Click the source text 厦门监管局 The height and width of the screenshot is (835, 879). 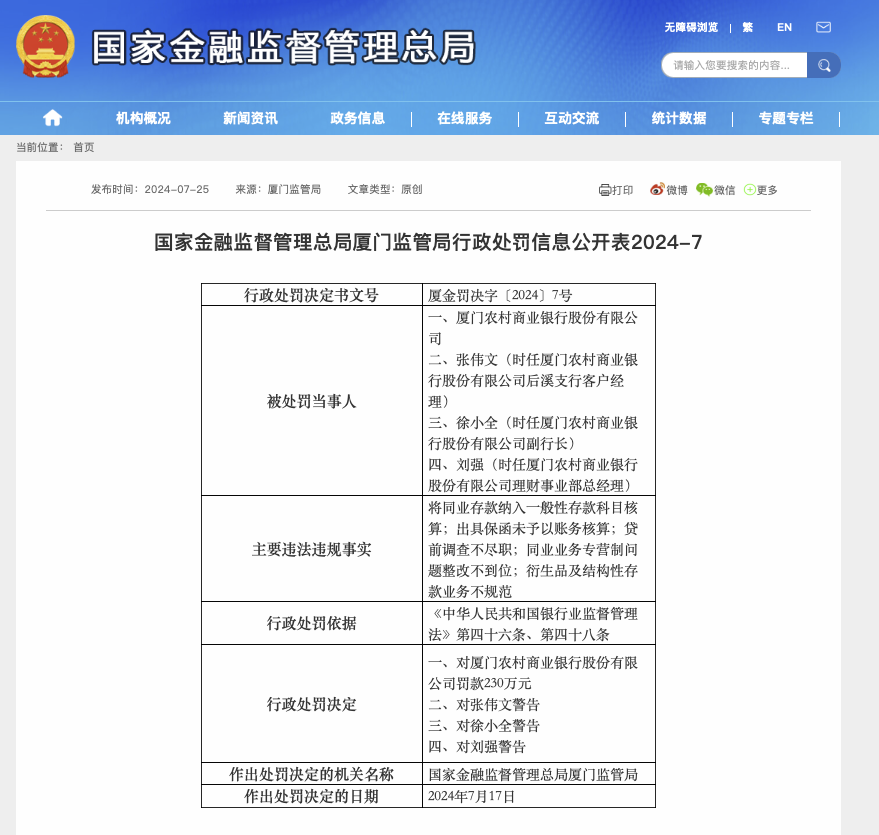point(294,189)
